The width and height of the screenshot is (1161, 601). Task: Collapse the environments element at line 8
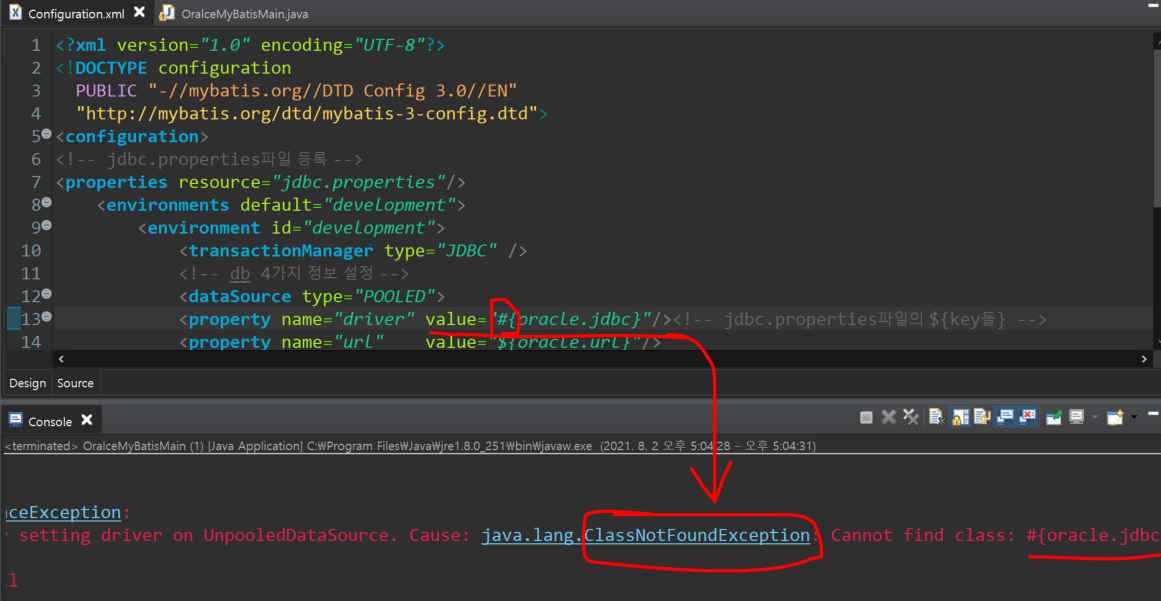47,202
